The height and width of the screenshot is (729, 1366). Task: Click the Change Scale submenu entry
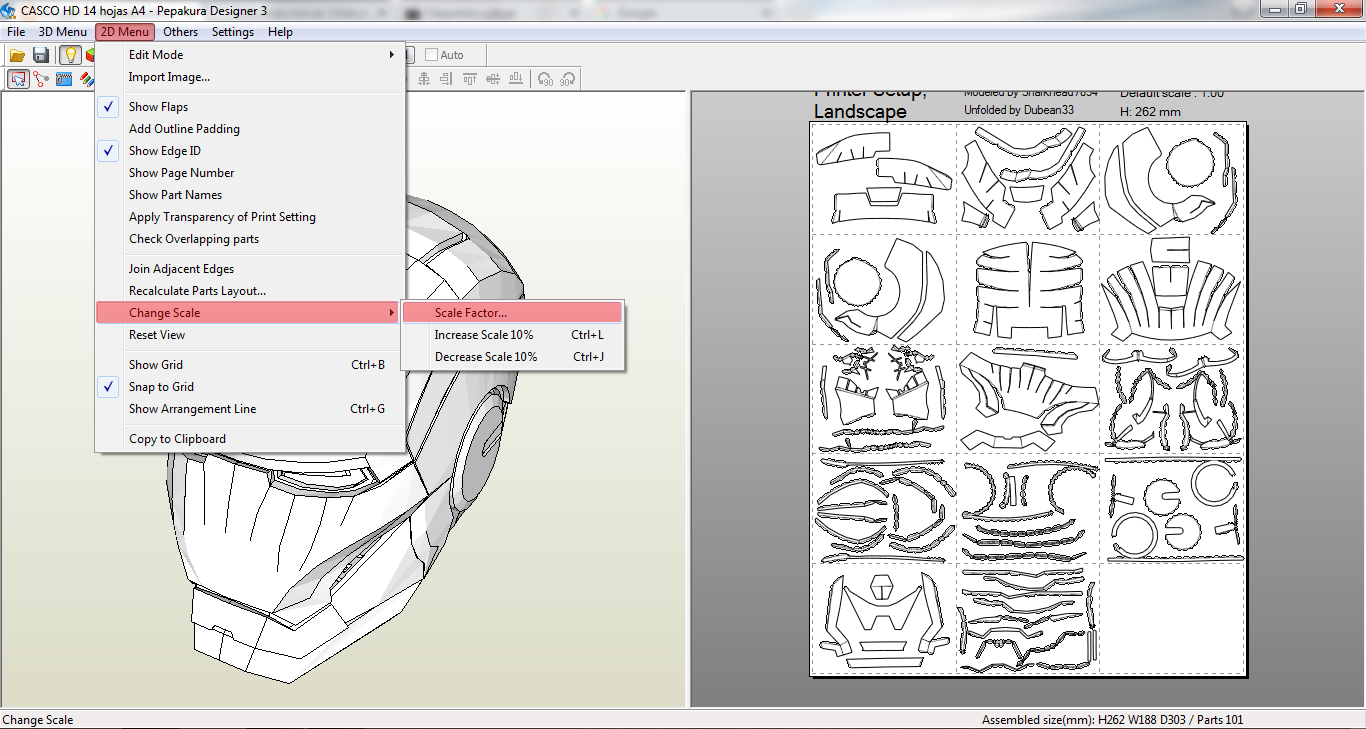250,313
